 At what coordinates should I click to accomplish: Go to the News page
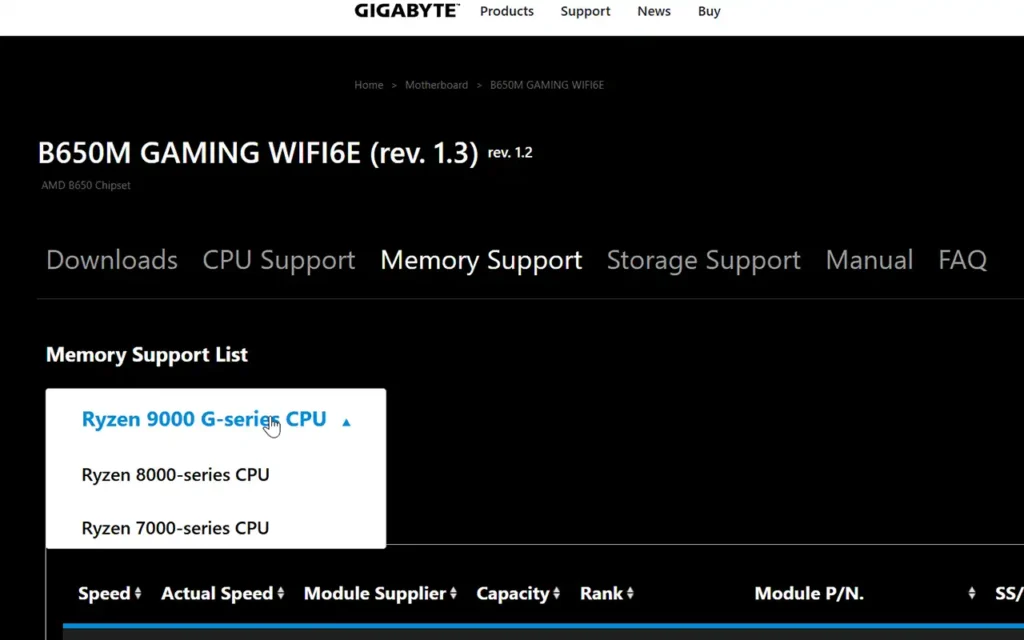(654, 11)
